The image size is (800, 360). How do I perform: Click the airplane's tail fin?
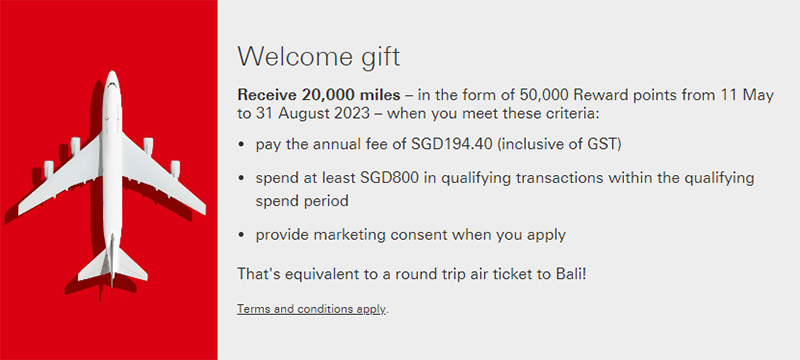coord(113,263)
